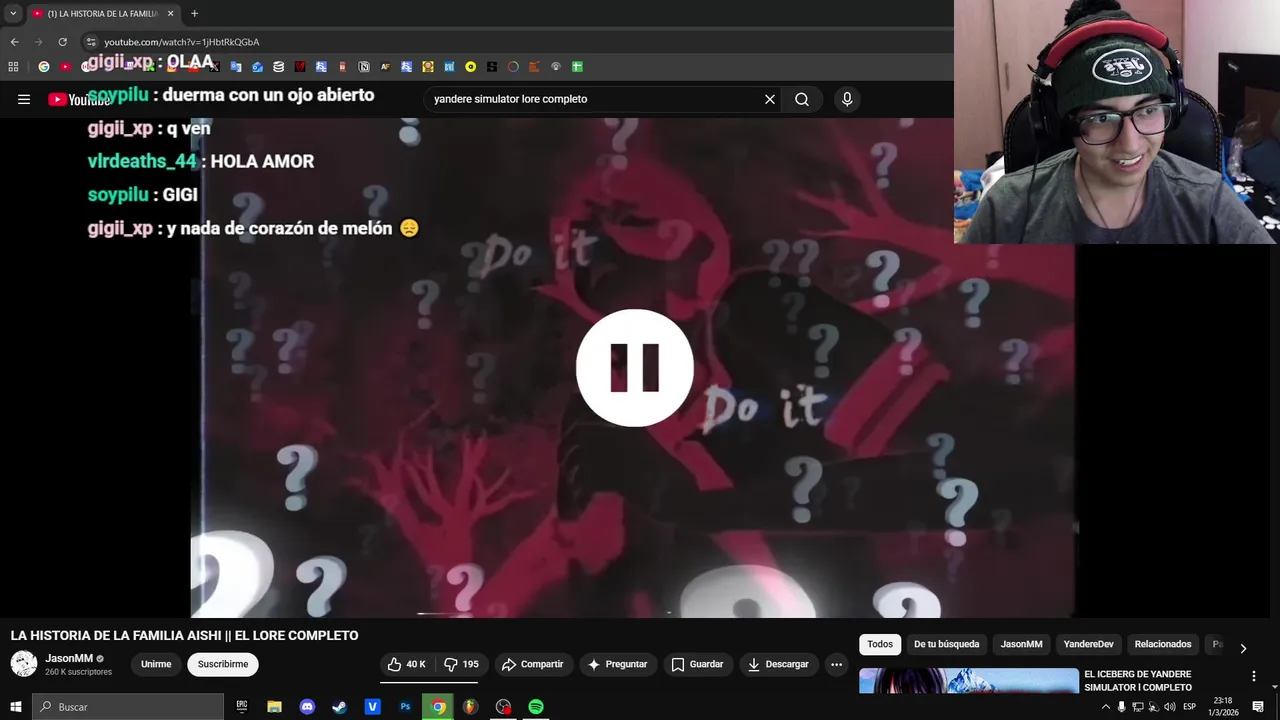Open Discord from the taskbar
1280x720 pixels.
(x=307, y=706)
